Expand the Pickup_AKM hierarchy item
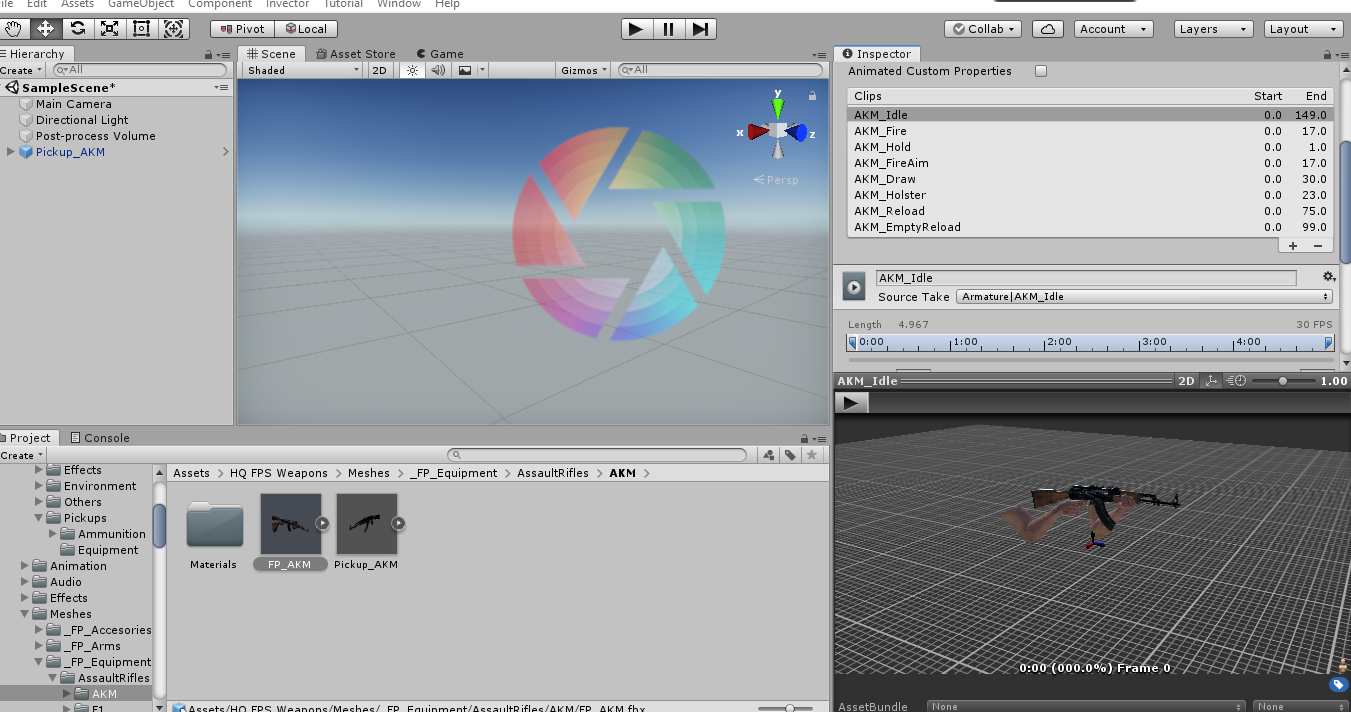This screenshot has width=1351, height=712. 11,152
